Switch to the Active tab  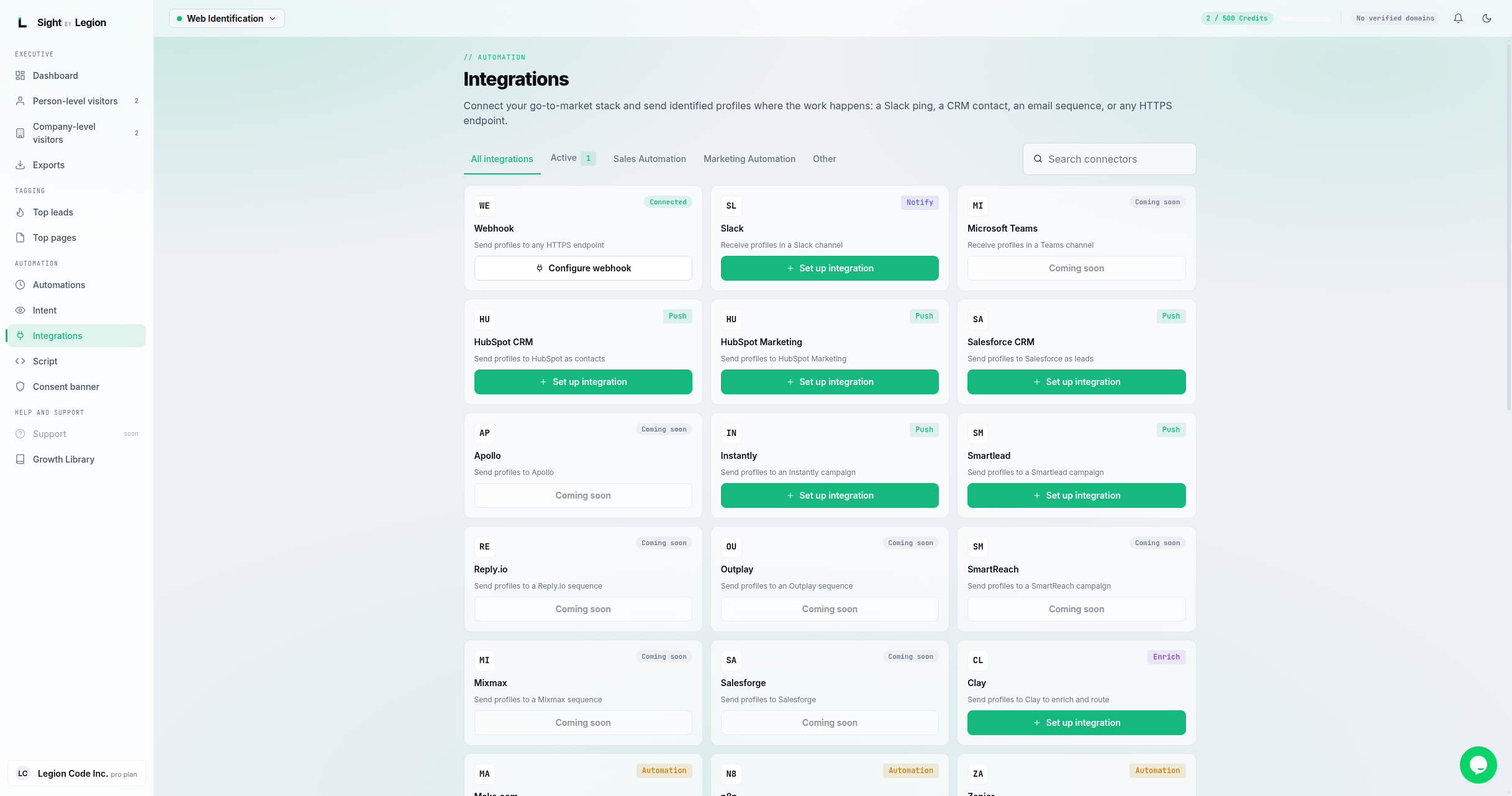point(573,158)
